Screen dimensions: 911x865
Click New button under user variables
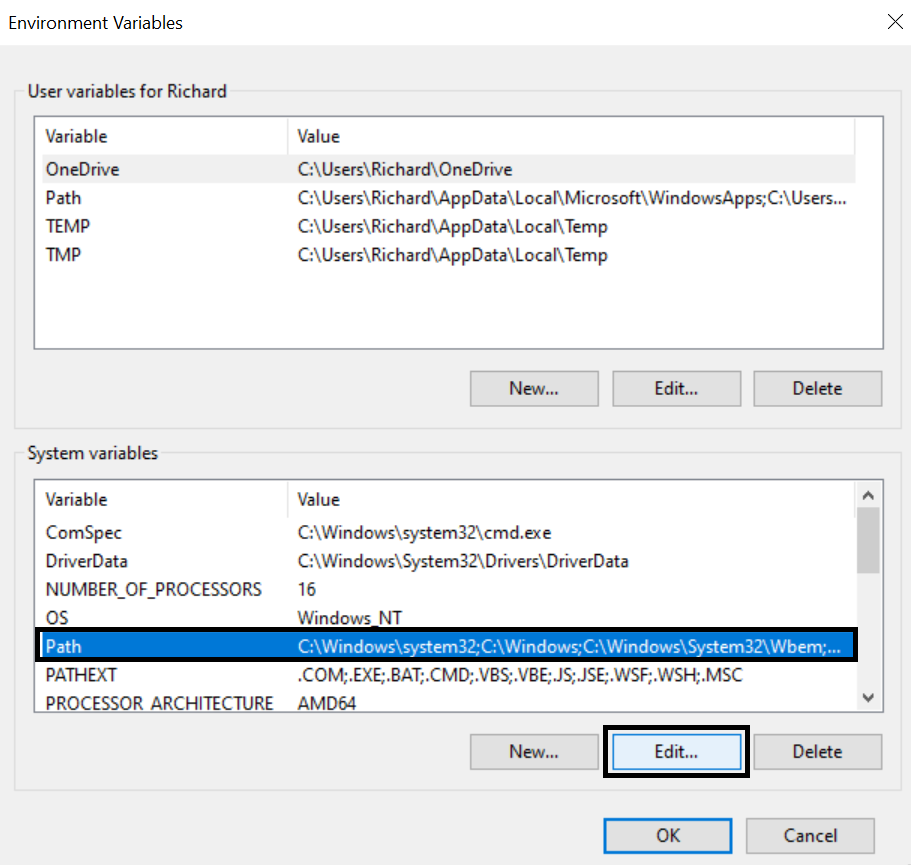coord(533,389)
